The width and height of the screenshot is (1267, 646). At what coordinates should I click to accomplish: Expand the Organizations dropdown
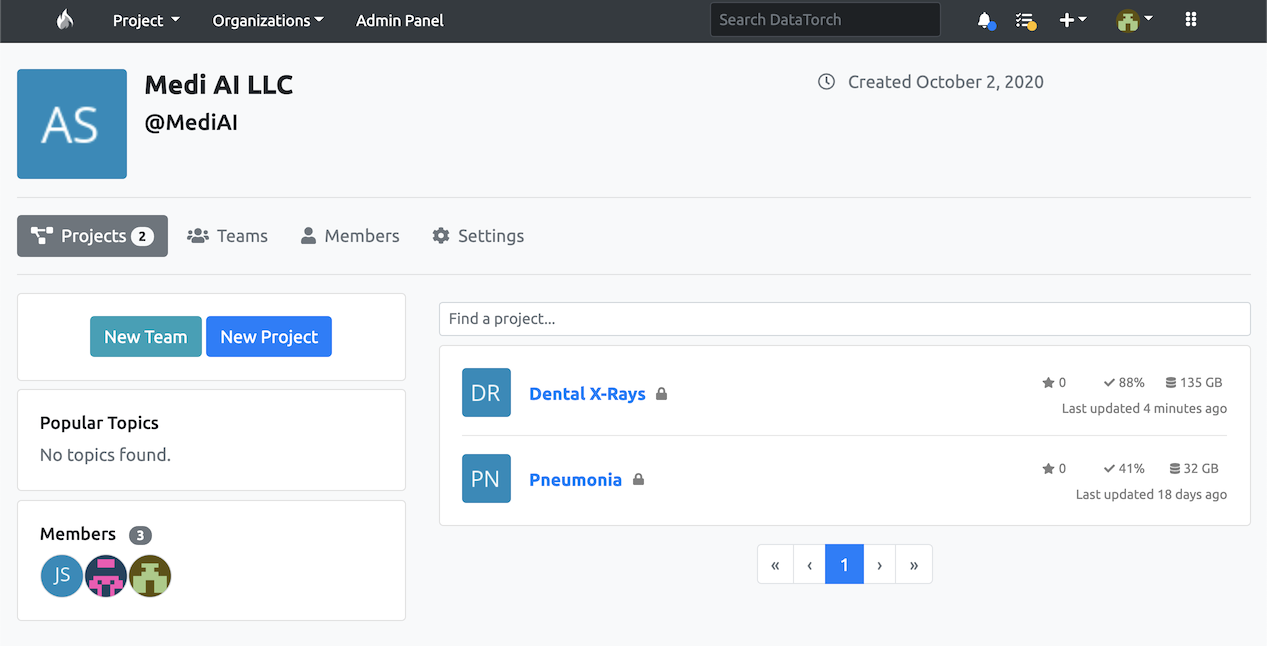coord(267,20)
